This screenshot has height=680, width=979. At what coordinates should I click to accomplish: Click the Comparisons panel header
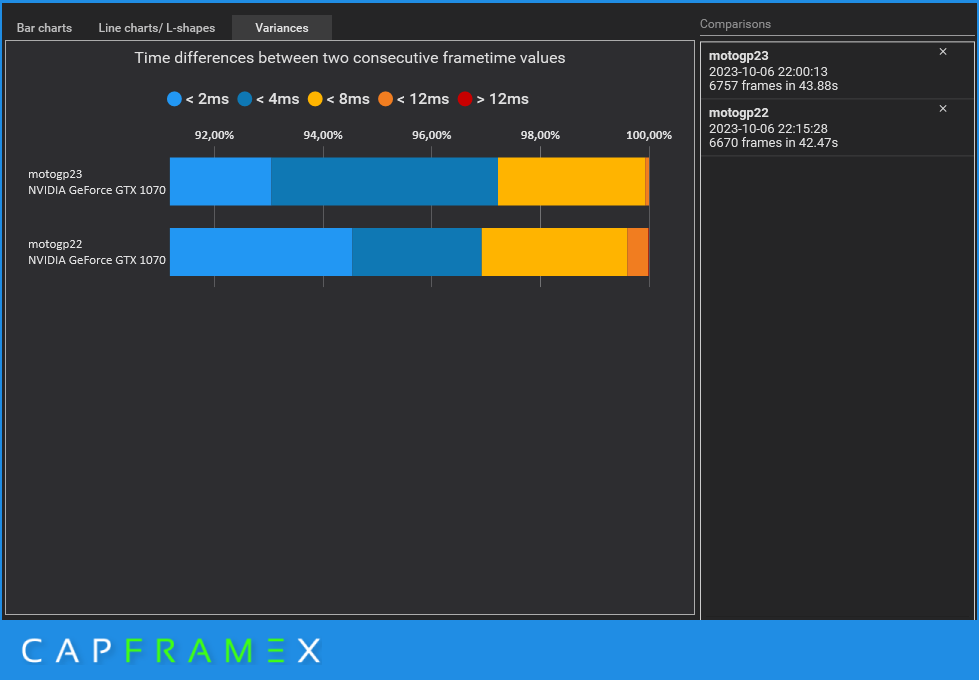click(x=735, y=24)
